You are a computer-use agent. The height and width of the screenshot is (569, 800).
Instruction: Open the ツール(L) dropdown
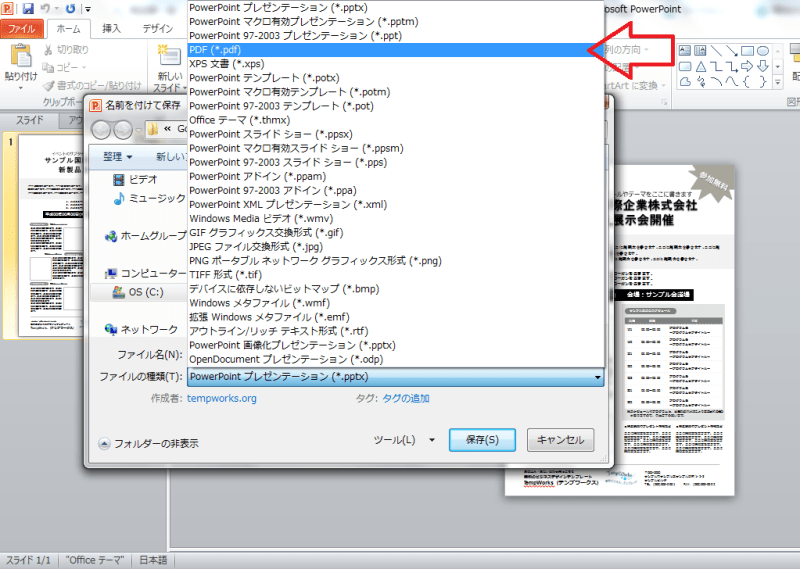[x=404, y=440]
